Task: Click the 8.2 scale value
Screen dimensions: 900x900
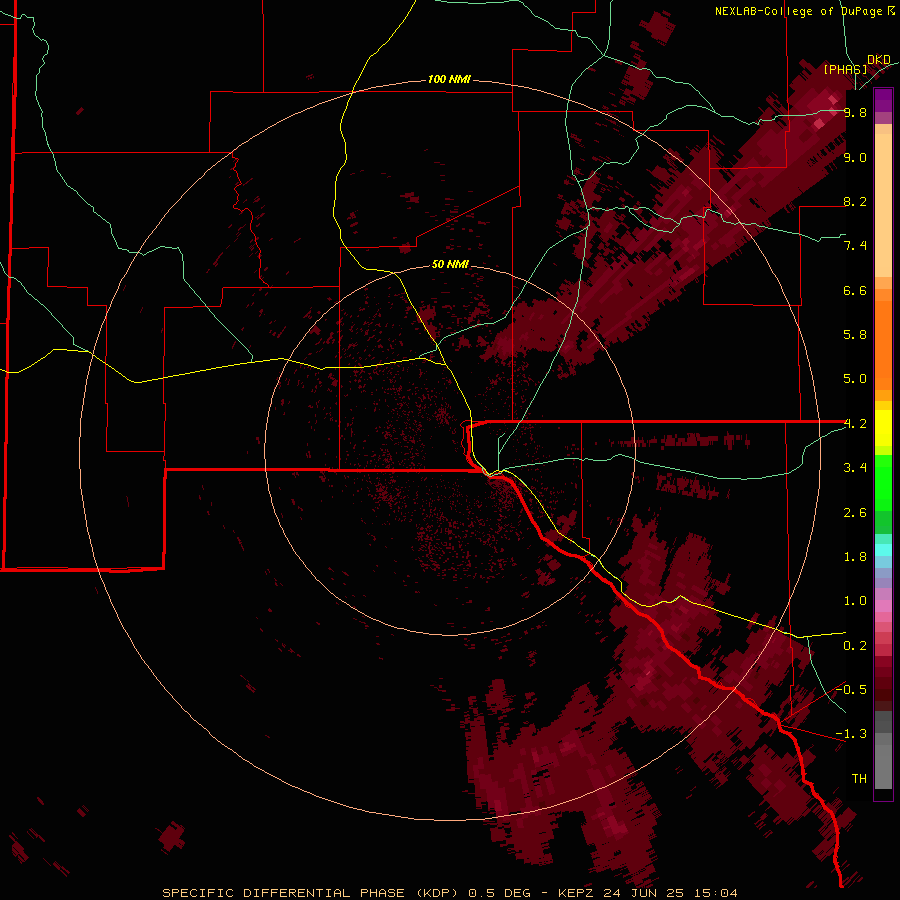Action: click(855, 201)
